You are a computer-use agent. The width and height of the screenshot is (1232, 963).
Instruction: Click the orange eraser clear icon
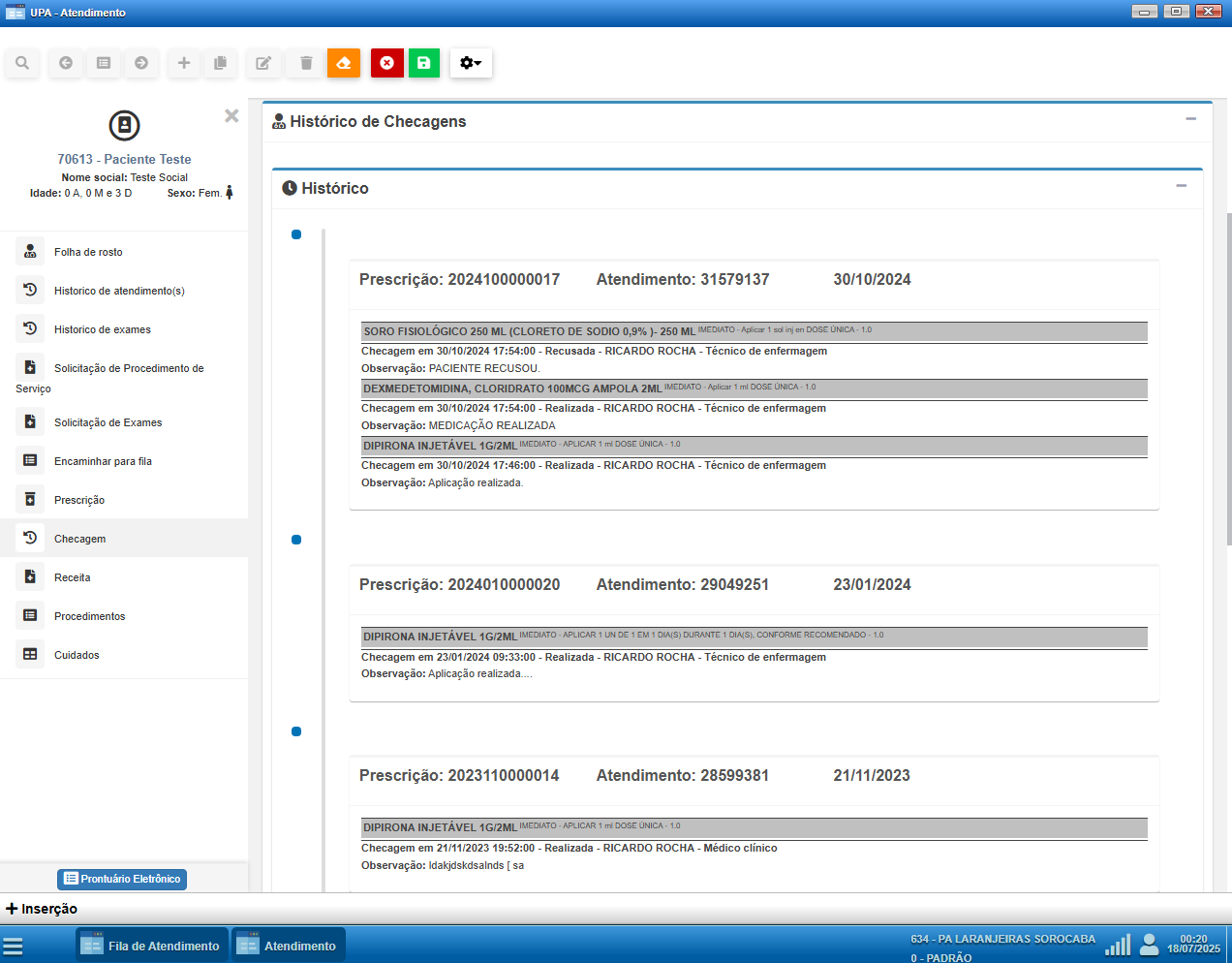pos(344,63)
